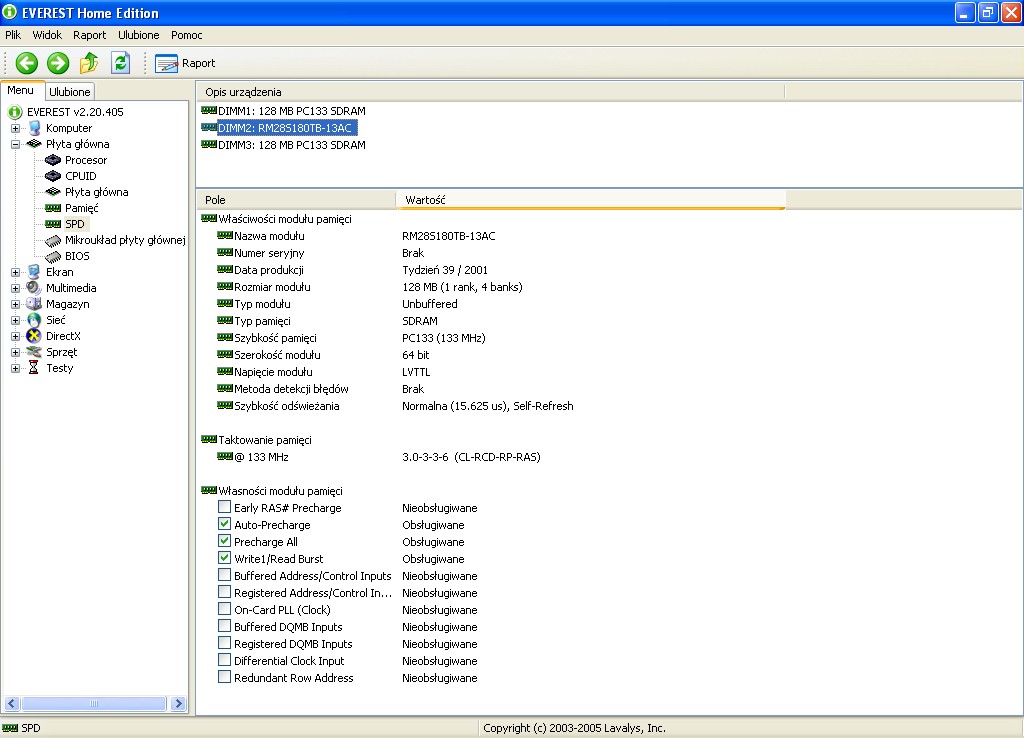Toggle Precharge All checkbox
The width and height of the screenshot is (1024, 738).
coord(224,541)
